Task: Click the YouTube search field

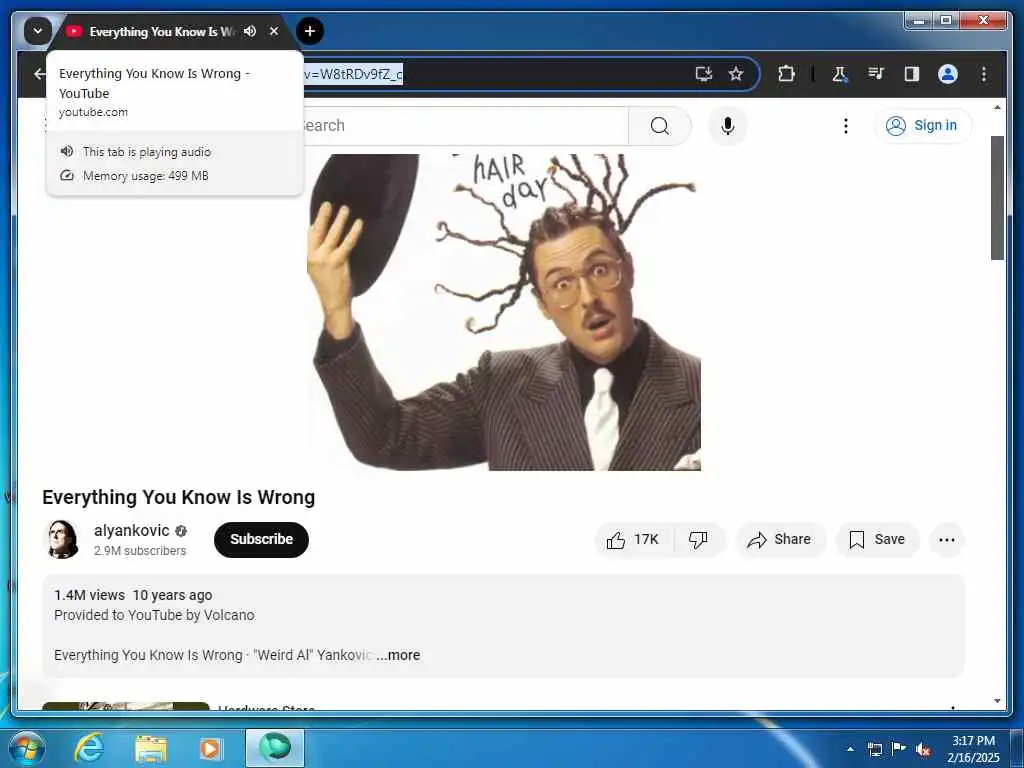Action: tap(464, 125)
